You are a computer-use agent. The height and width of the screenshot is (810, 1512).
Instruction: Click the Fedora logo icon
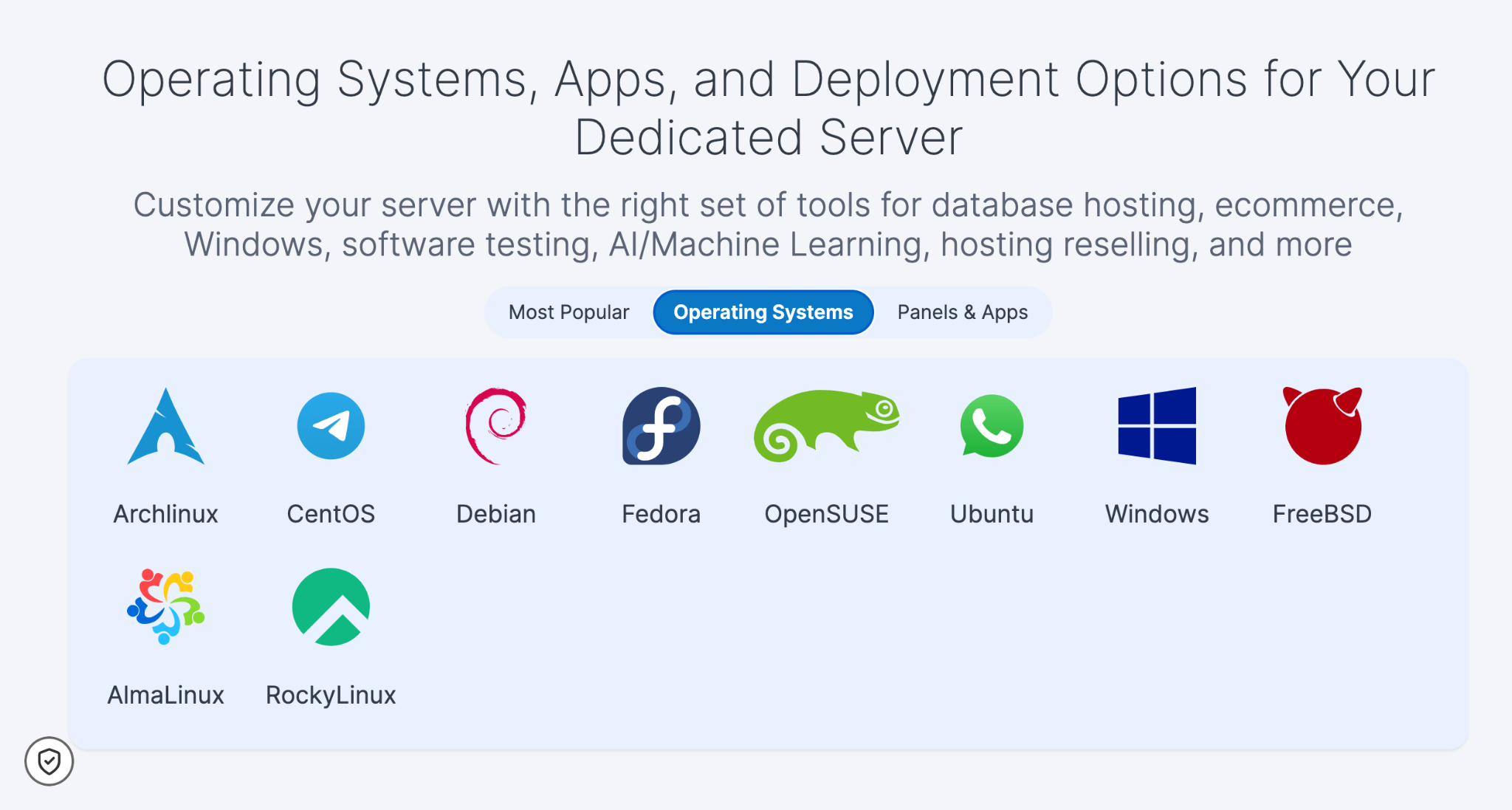[x=661, y=426]
